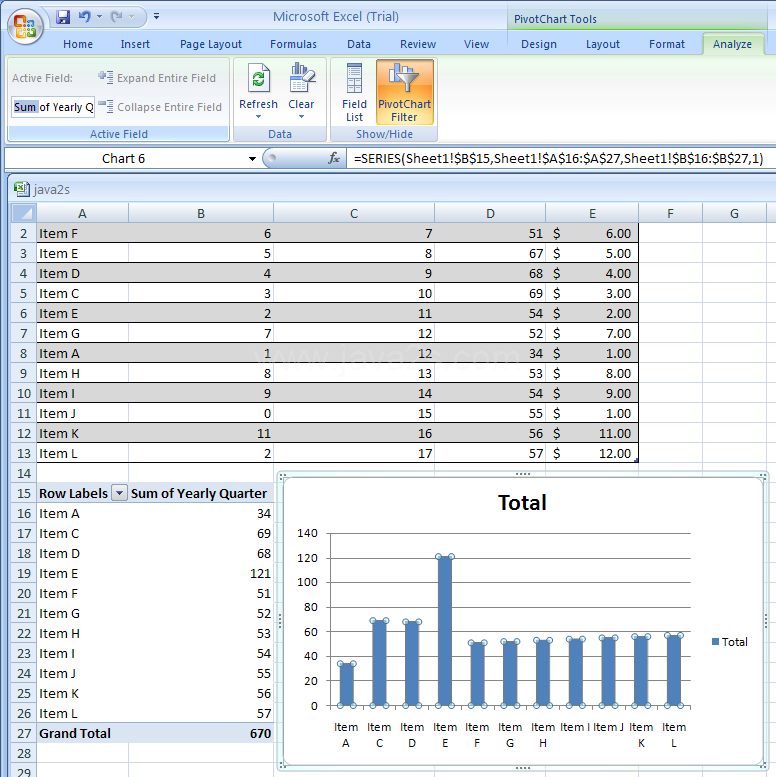Switch to PivotChart Design tab

[539, 44]
